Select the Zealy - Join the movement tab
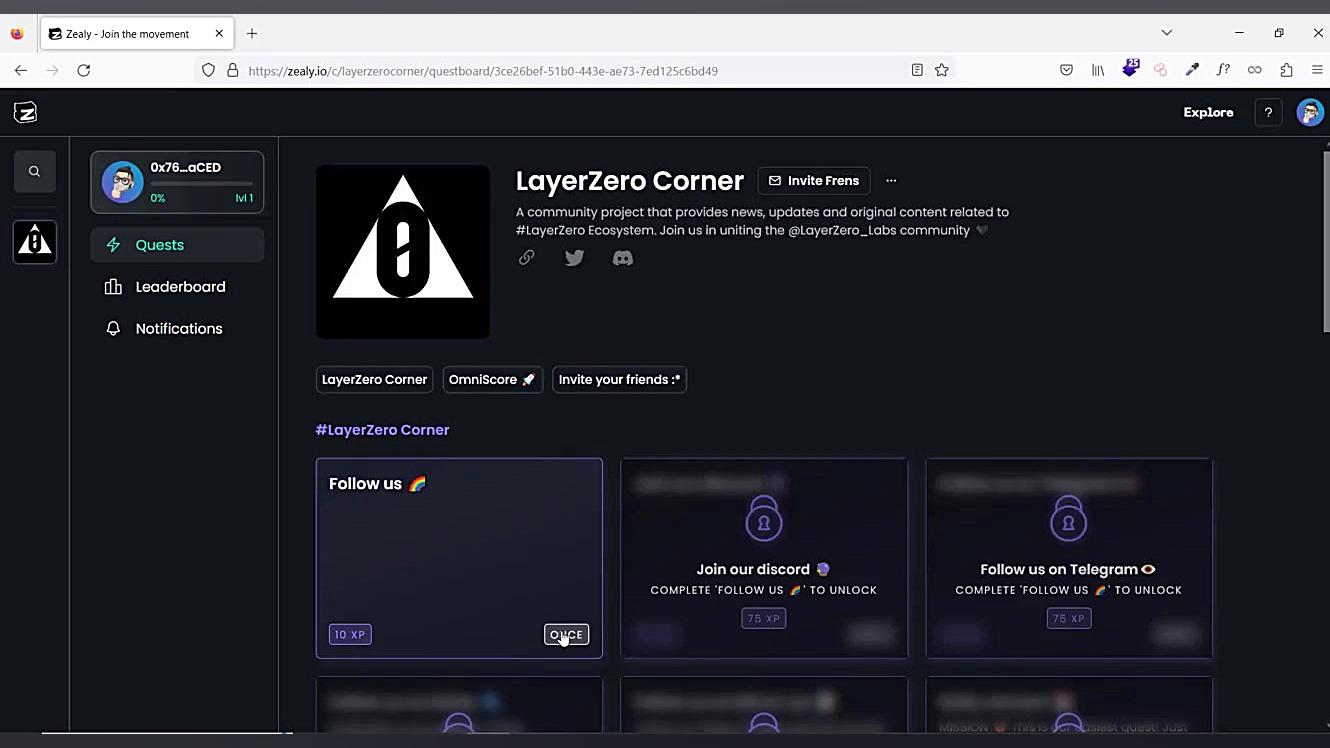 point(136,33)
